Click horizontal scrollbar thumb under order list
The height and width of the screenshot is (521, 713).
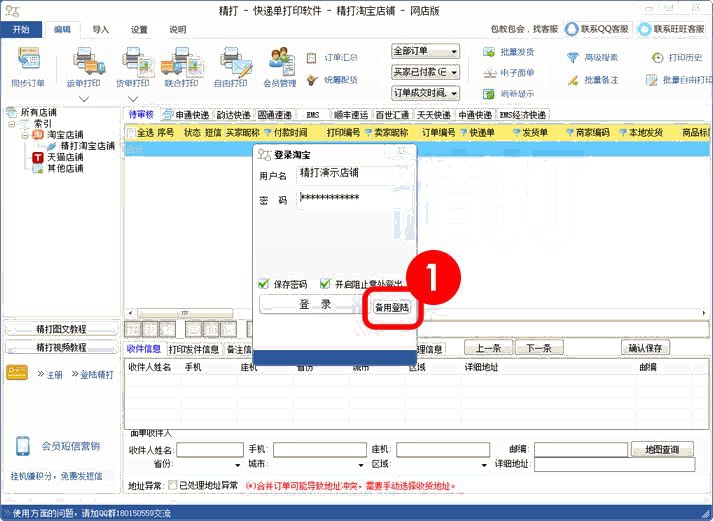[185, 313]
